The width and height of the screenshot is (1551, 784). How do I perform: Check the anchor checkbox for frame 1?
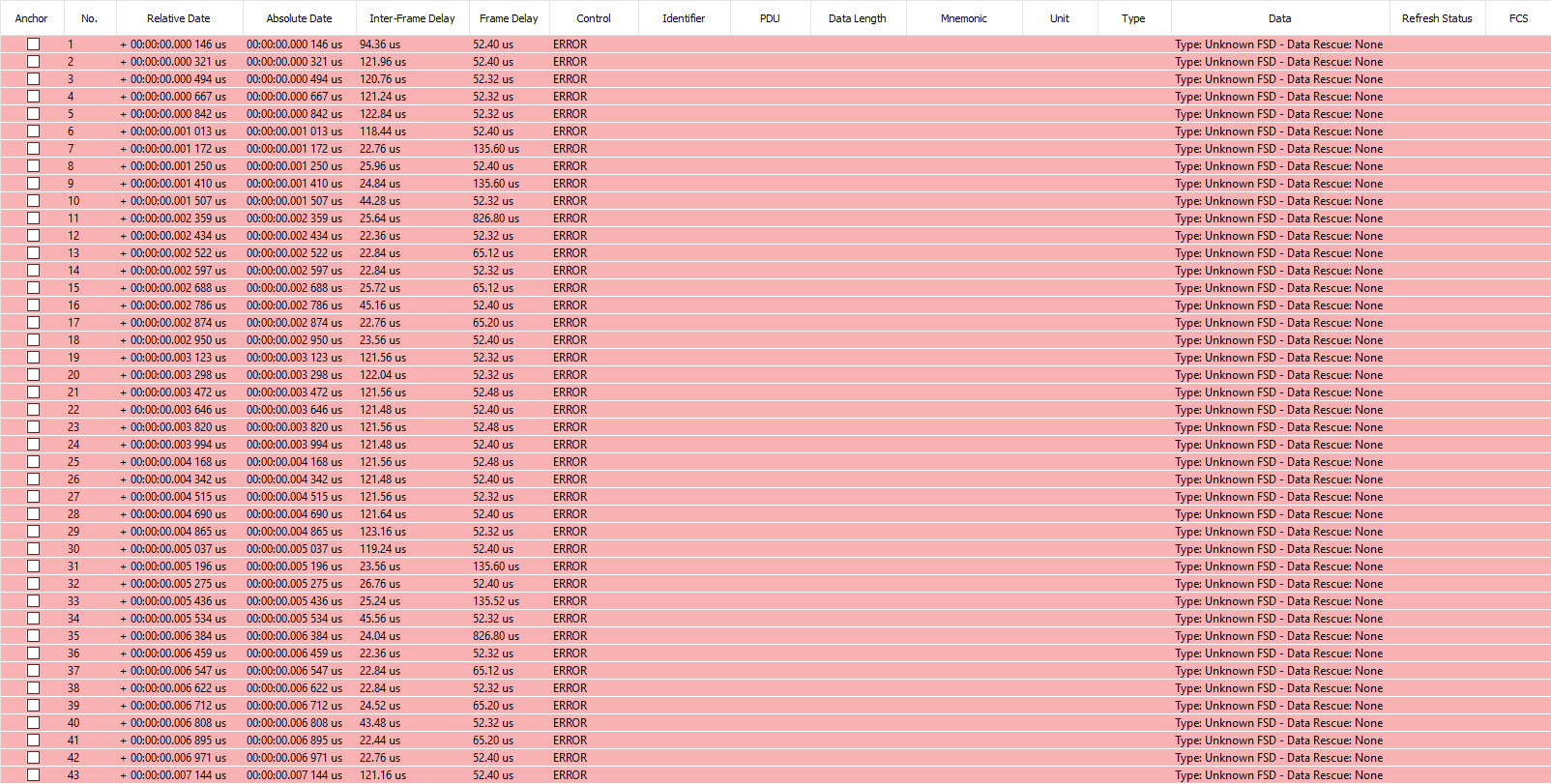[33, 44]
